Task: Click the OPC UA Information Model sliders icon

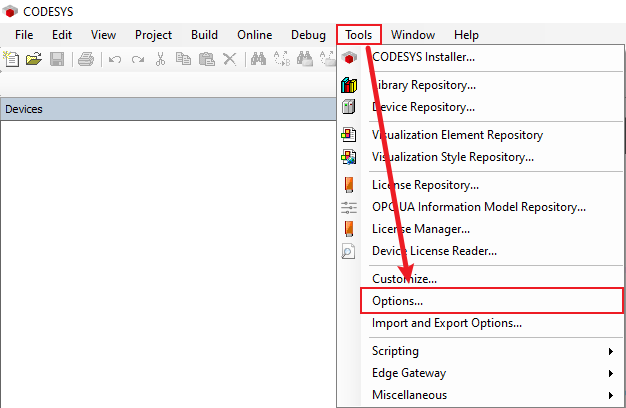Action: tap(349, 207)
